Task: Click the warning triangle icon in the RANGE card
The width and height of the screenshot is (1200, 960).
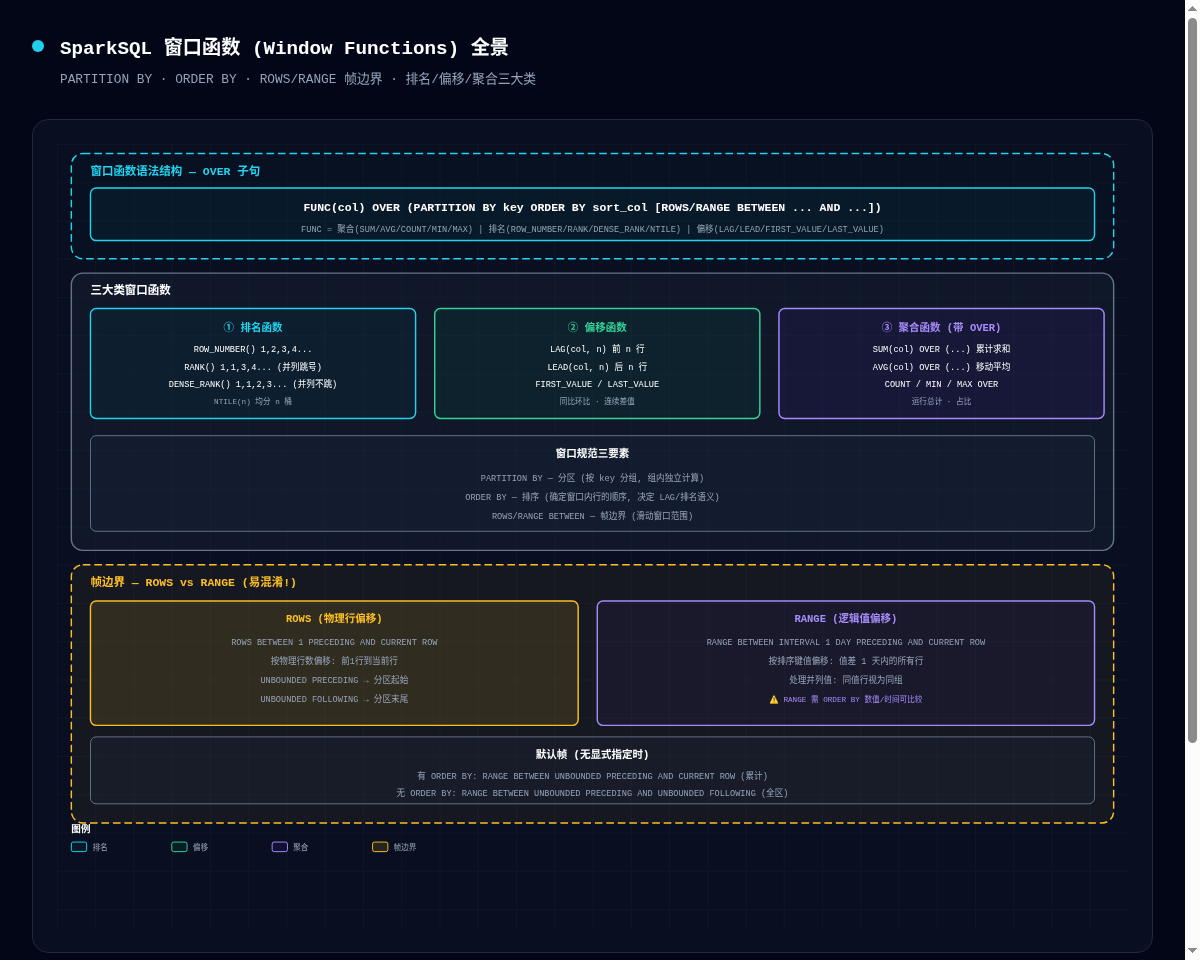Action: pyautogui.click(x=774, y=700)
